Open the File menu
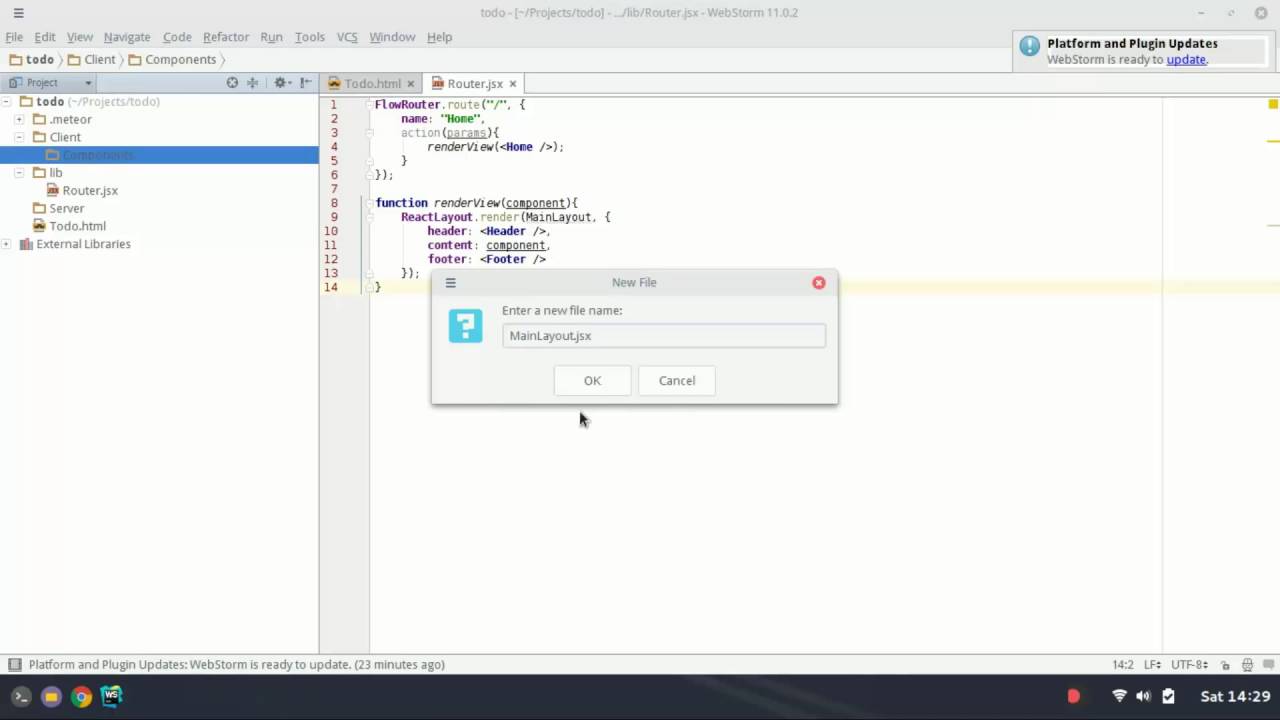This screenshot has height=720, width=1280. (14, 37)
